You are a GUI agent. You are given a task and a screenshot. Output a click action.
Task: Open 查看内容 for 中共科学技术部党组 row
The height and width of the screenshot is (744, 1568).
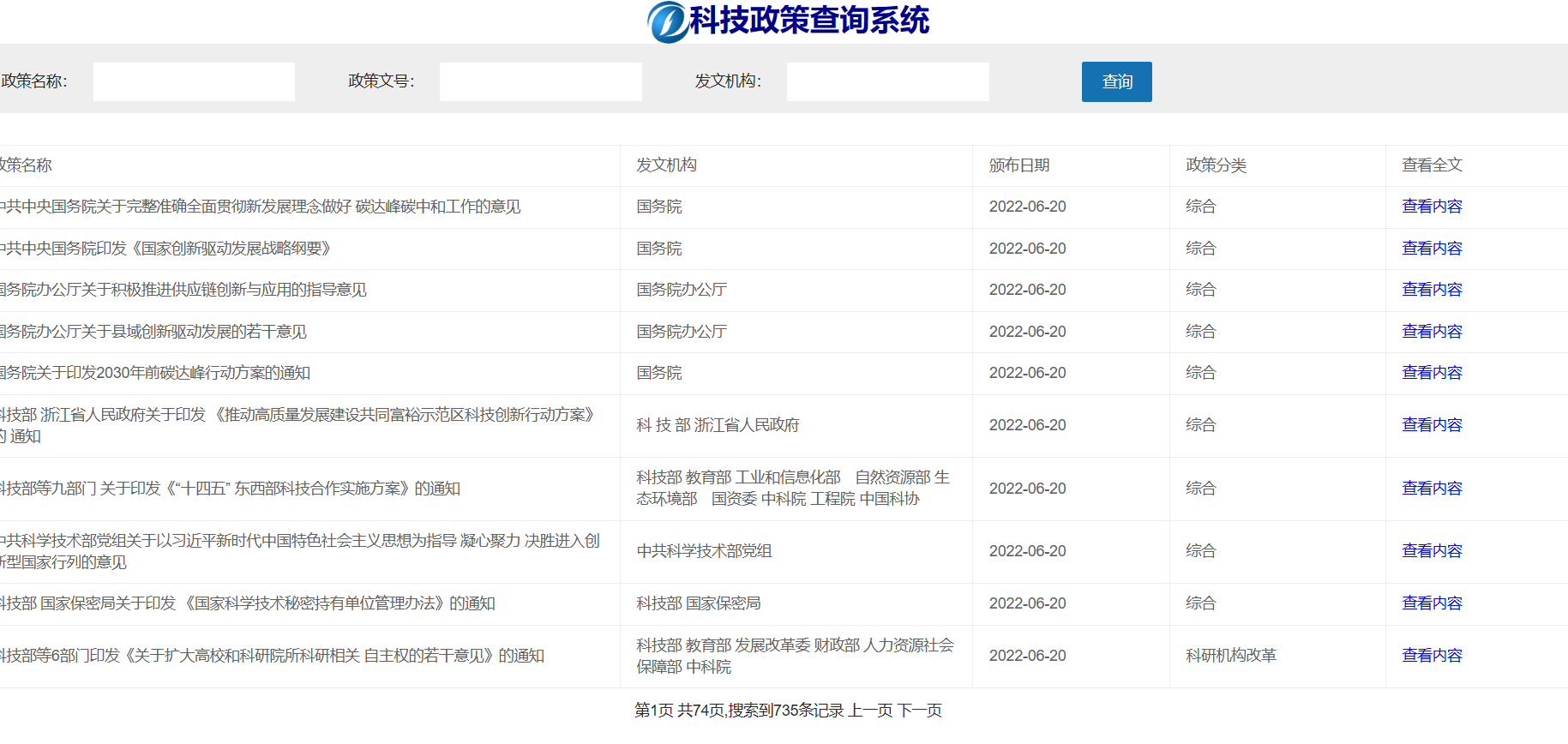(1432, 551)
